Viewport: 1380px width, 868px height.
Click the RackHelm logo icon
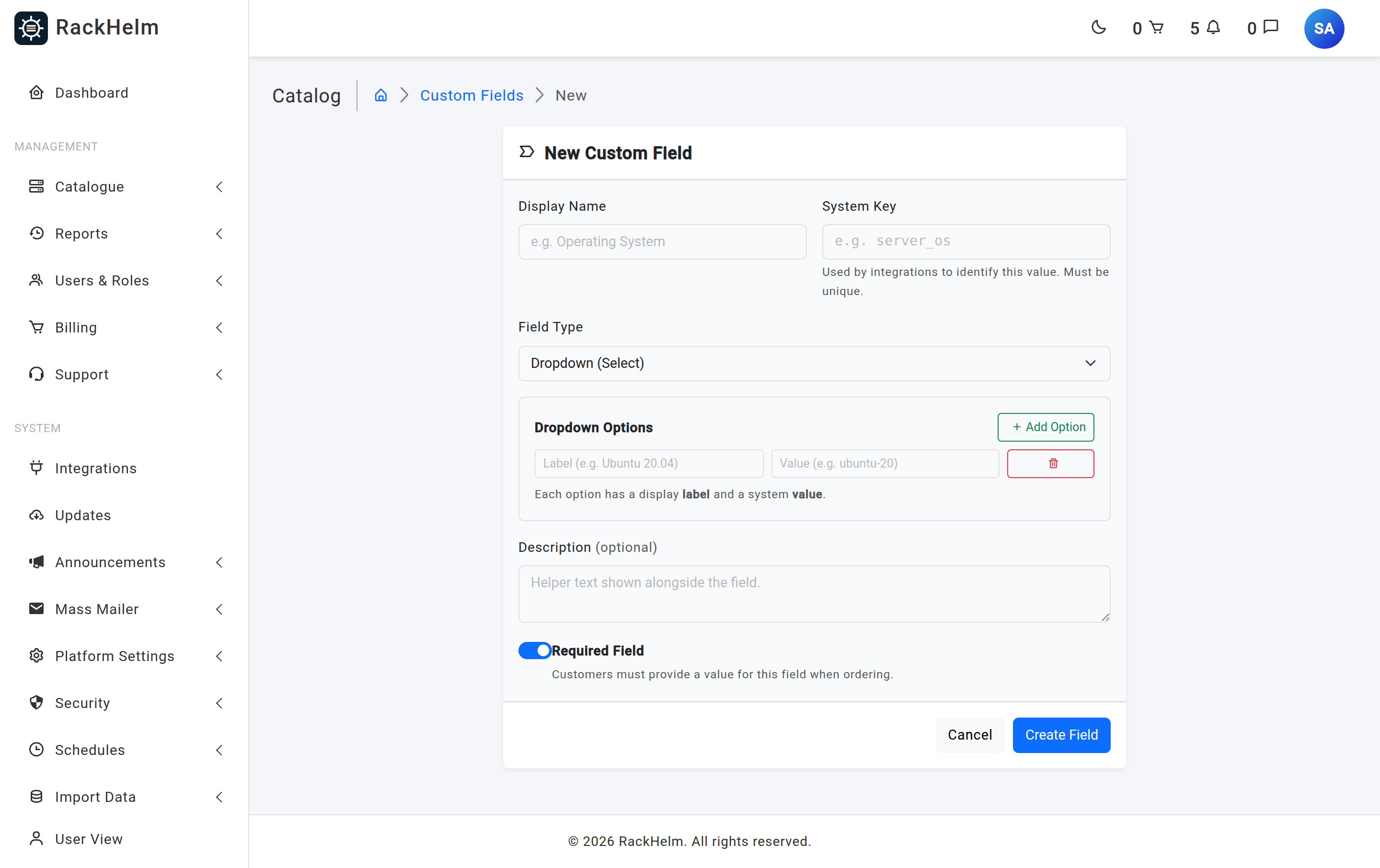pos(31,27)
